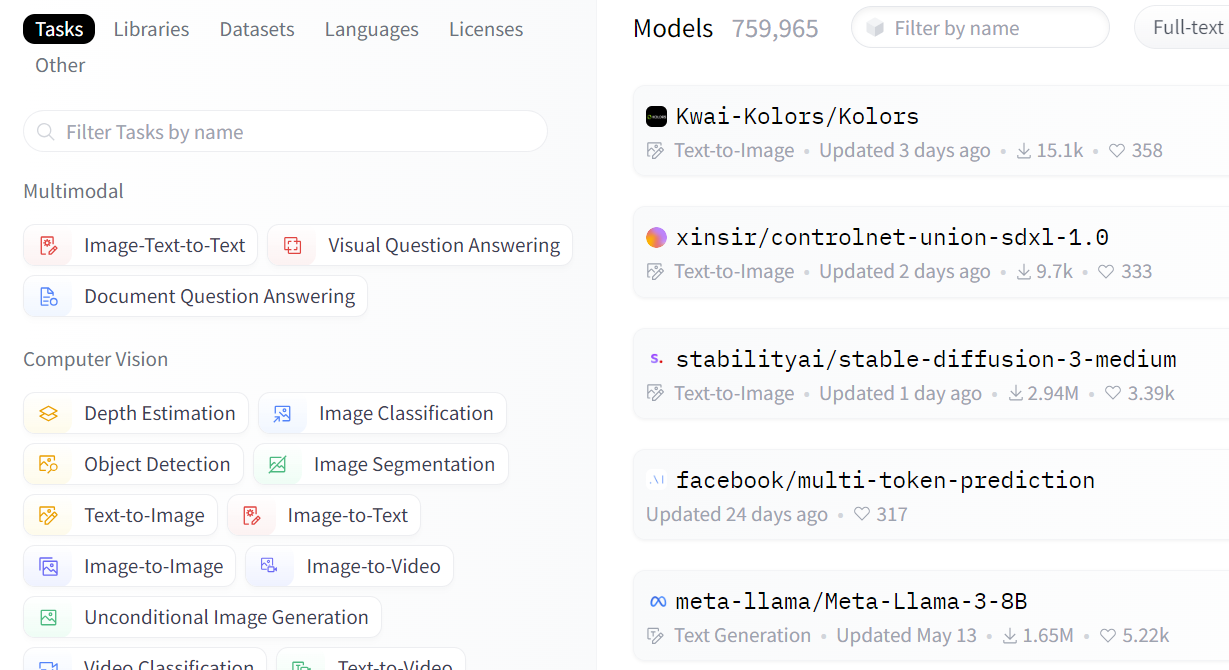Filter by Visual Question Answering

[x=420, y=245]
